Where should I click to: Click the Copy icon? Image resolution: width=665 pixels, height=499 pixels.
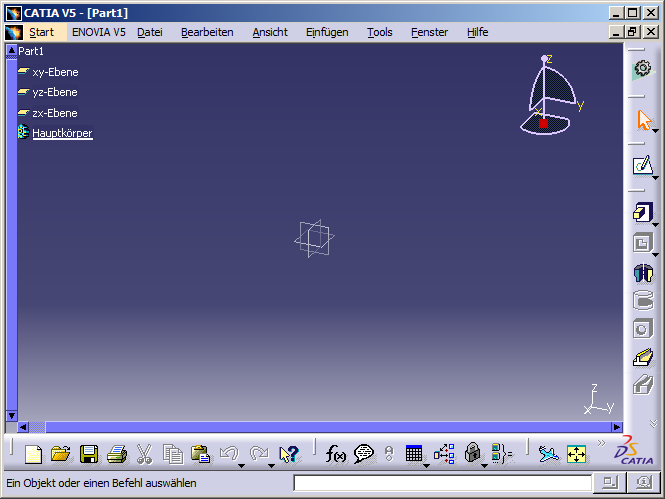[x=173, y=454]
